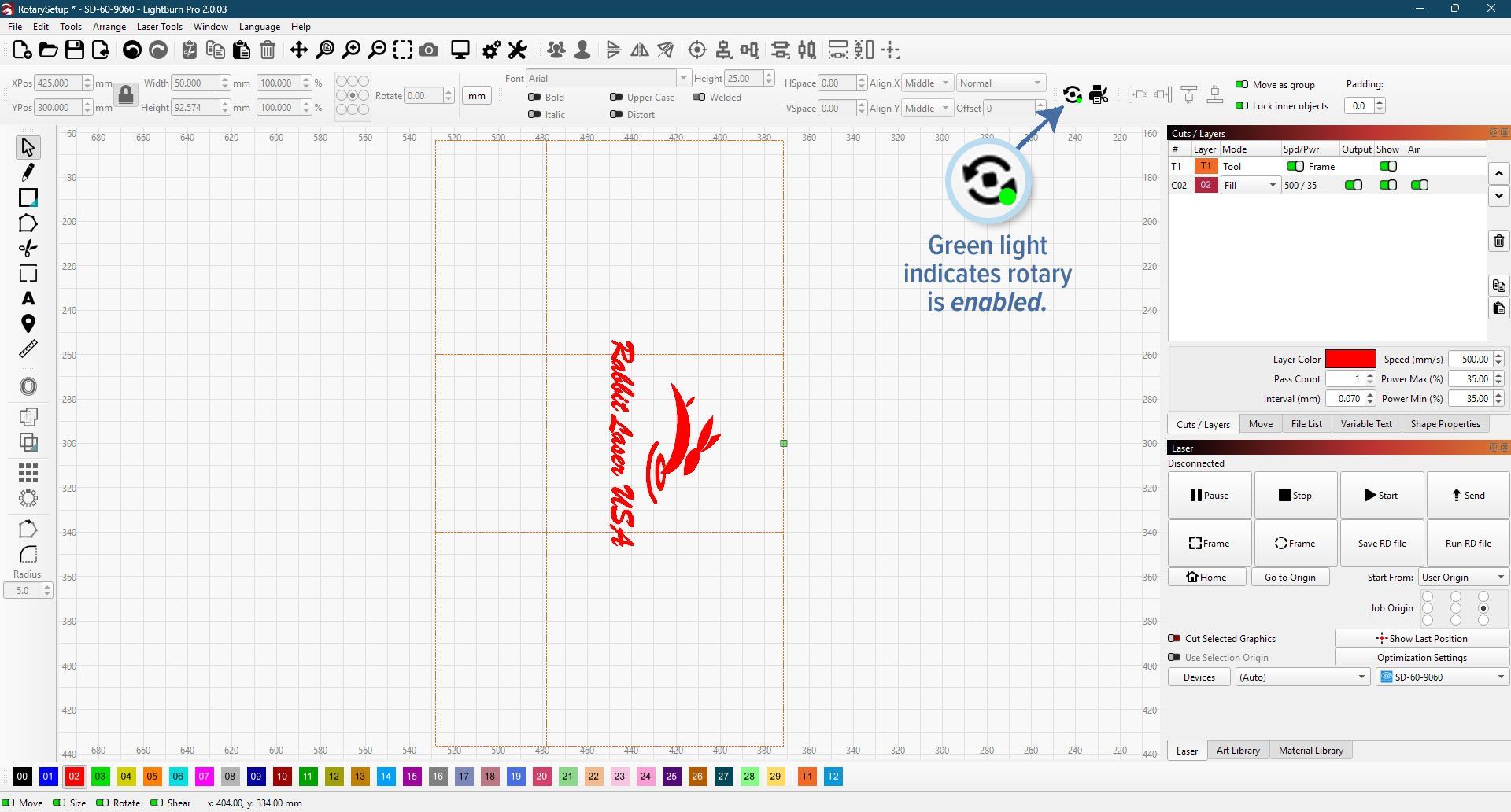Select the Create Text tool
This screenshot has height=812, width=1511.
click(x=28, y=299)
